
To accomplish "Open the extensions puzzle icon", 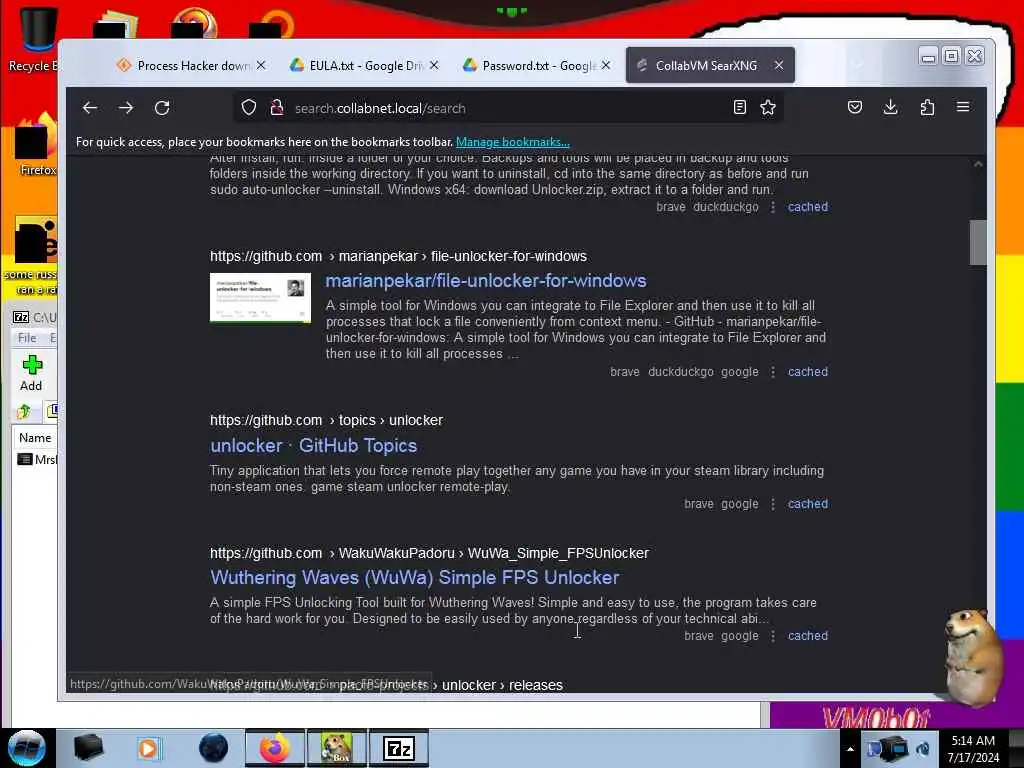I will (x=927, y=107).
